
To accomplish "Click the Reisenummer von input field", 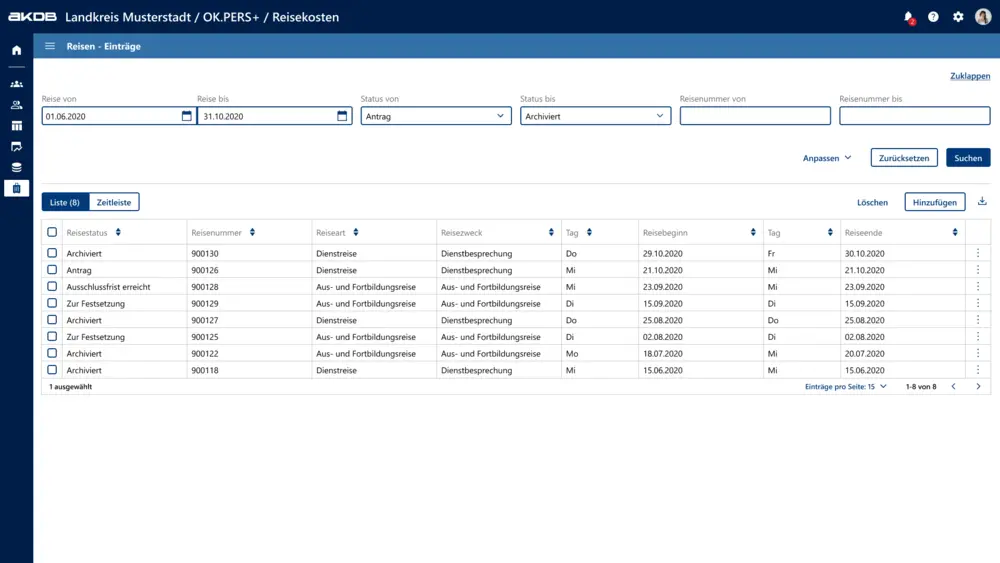I will point(755,116).
